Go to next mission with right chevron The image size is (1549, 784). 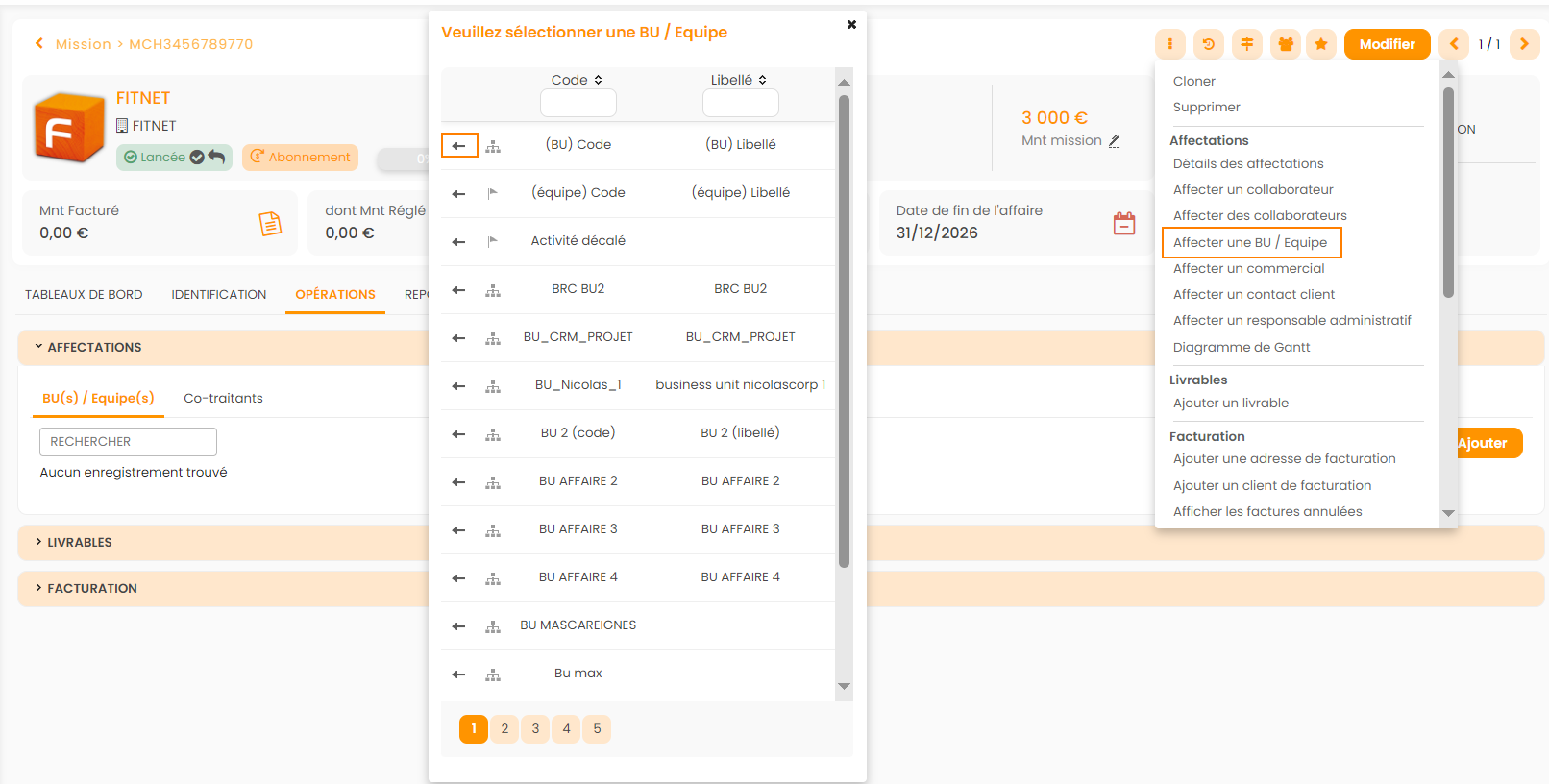click(1524, 44)
